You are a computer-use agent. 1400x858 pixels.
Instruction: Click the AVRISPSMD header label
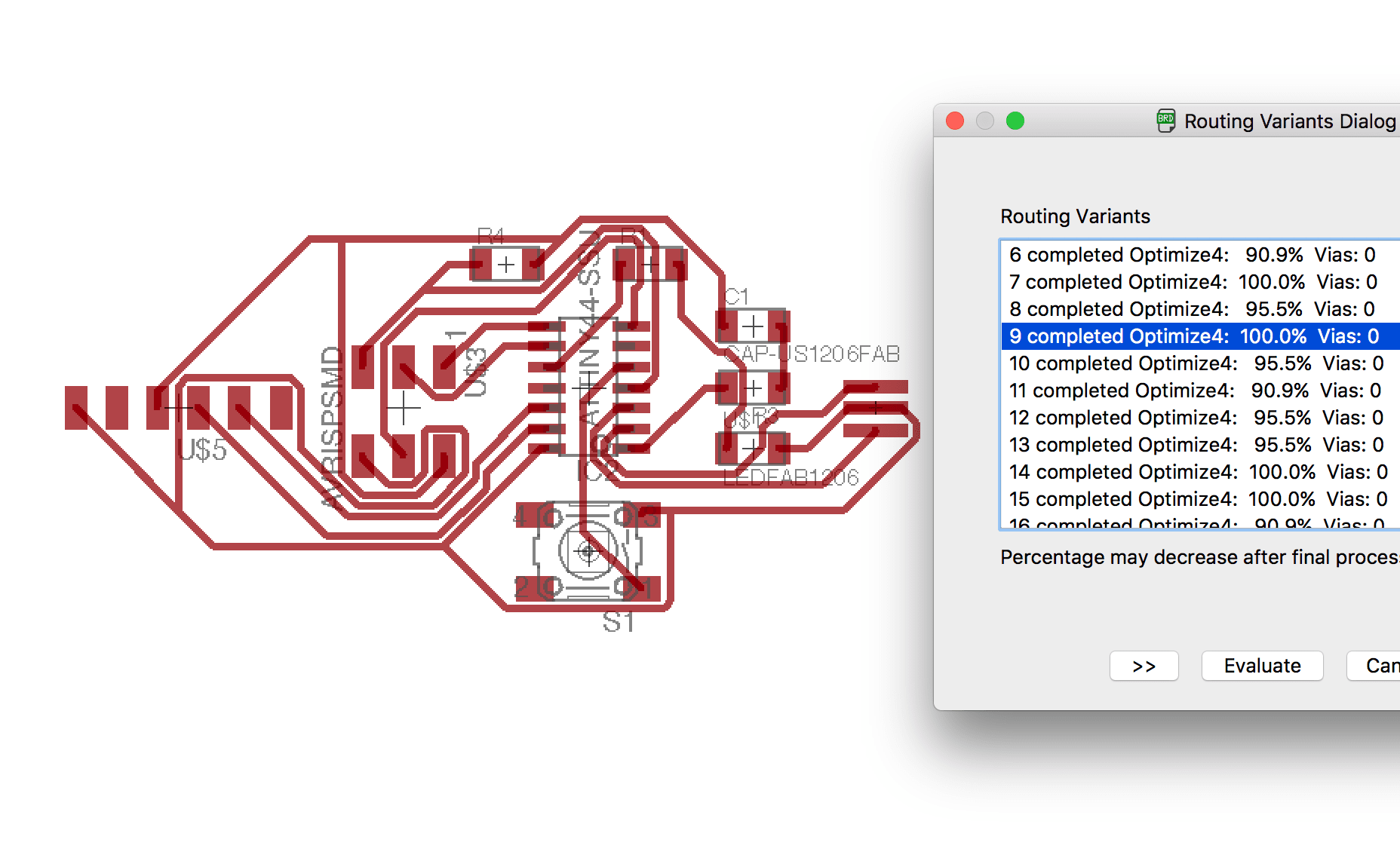[x=332, y=426]
